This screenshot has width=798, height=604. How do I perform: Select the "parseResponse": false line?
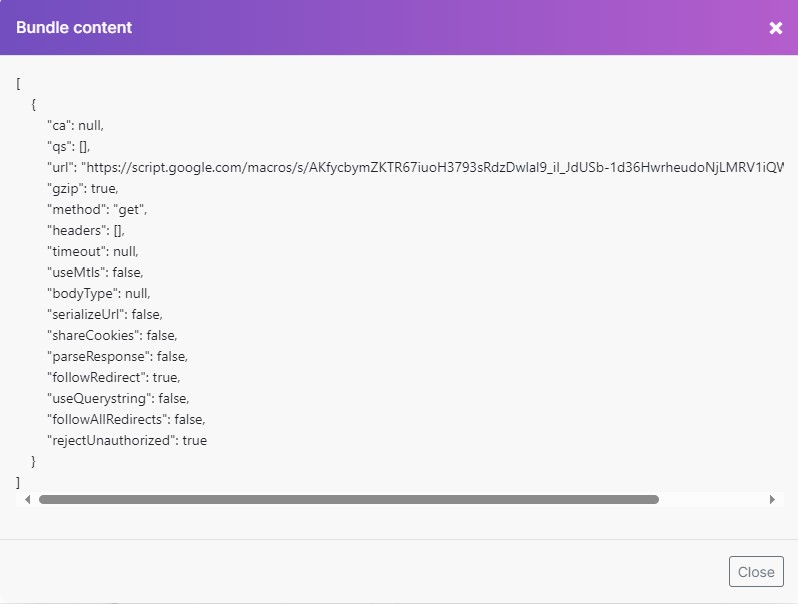117,356
